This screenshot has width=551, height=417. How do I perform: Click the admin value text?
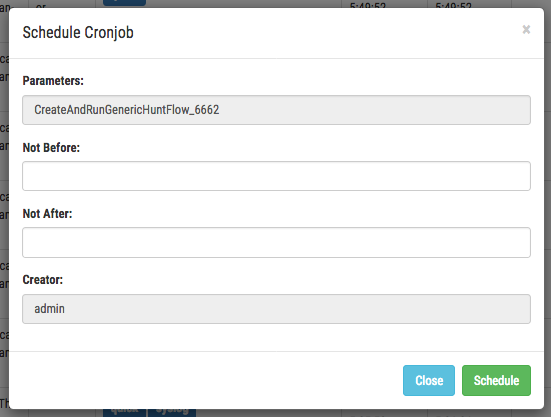pos(49,309)
